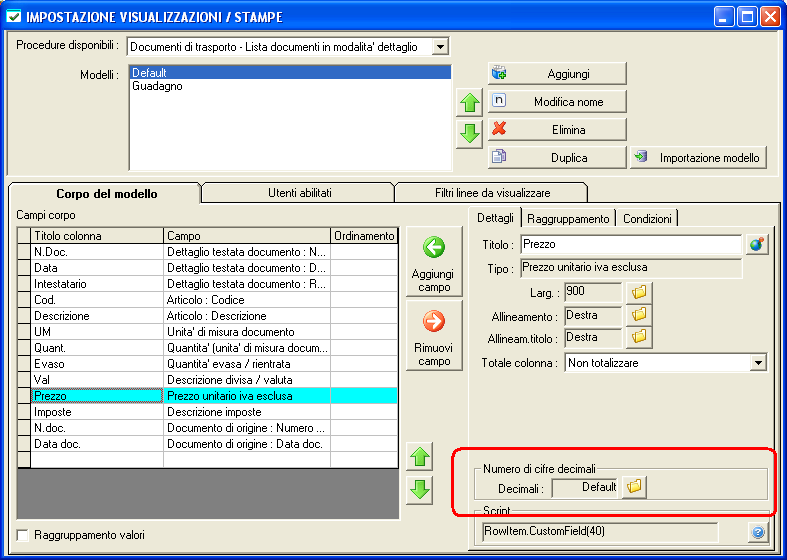Open folder icon beside Allineamento field

click(x=639, y=315)
